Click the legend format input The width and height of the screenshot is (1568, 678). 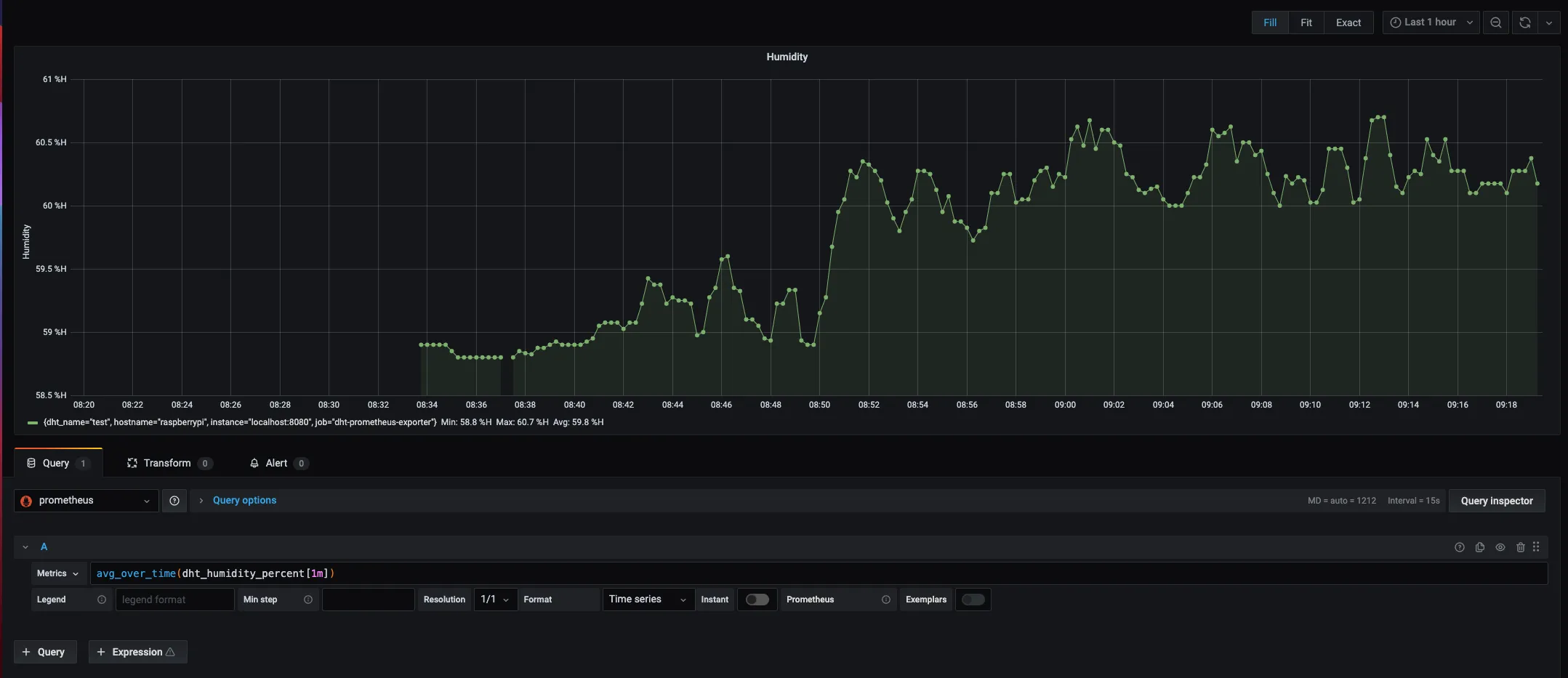point(175,600)
